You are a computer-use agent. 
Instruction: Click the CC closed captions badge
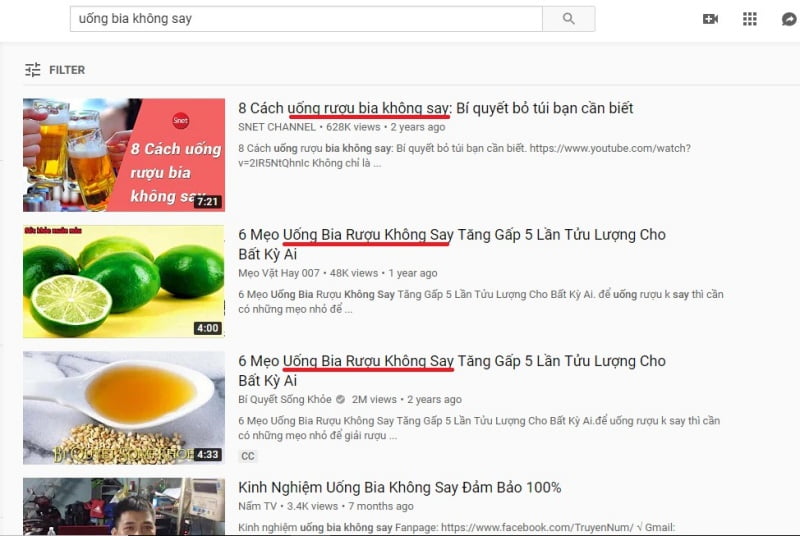248,456
